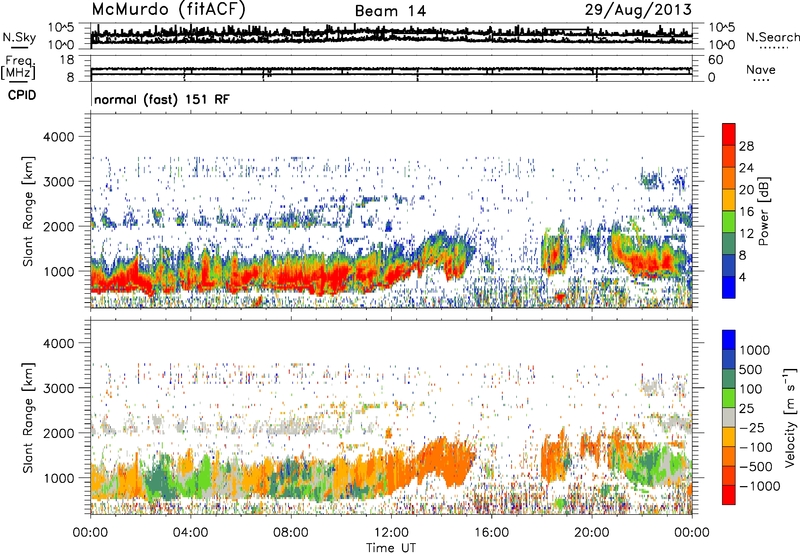Click the "4000" tick on the velocity panel axis

[59, 344]
